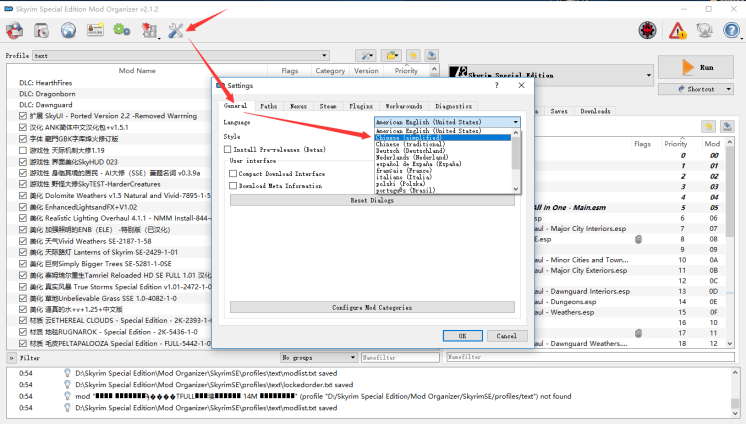Click the Nexus globe icon in toolbar

click(x=69, y=30)
